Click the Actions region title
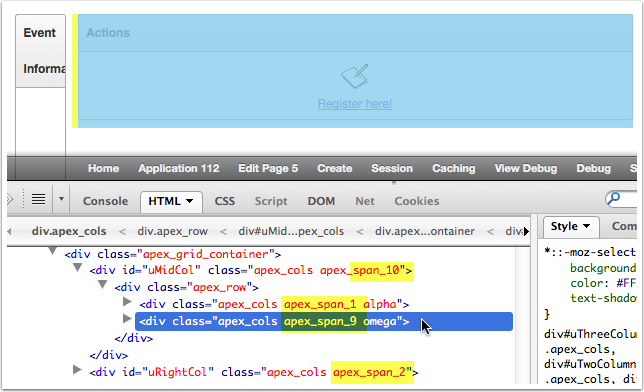Image resolution: width=644 pixels, height=392 pixels. [108, 33]
